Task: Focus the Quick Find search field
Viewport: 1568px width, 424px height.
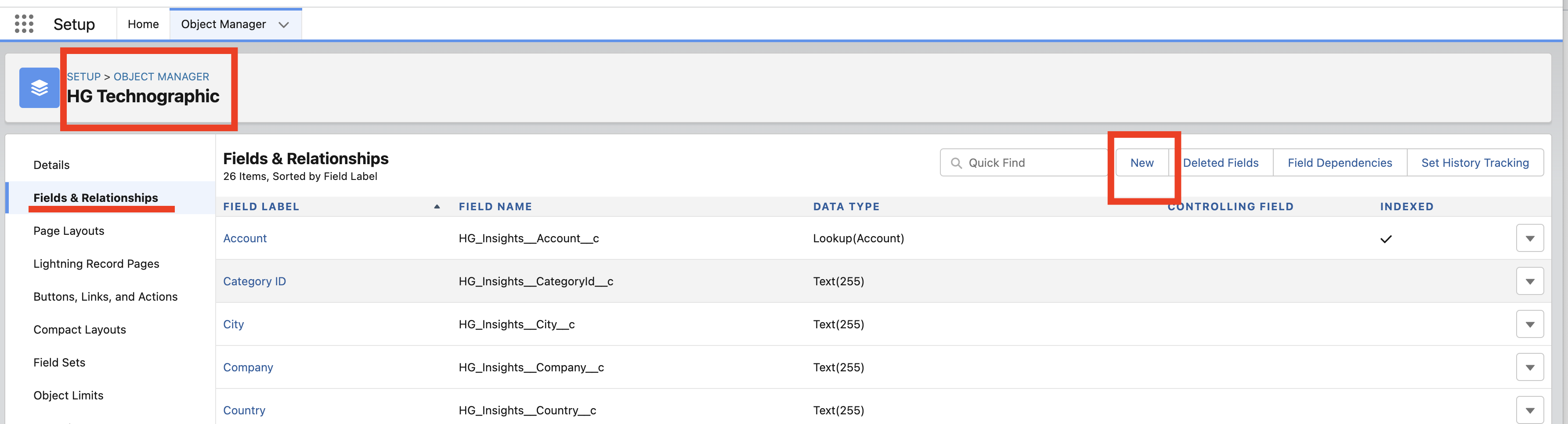Action: tap(1024, 162)
